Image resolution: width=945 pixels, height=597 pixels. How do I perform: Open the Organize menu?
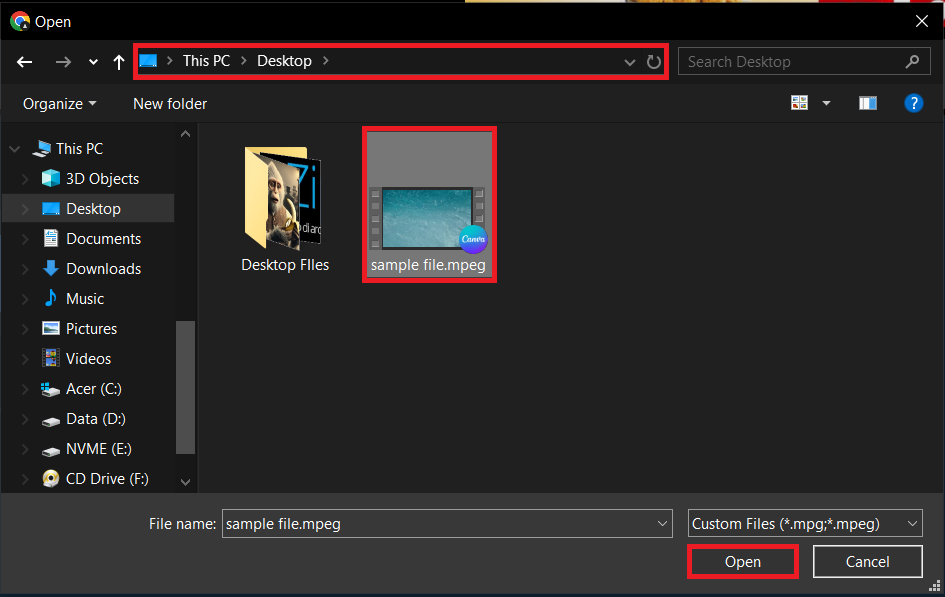(57, 103)
